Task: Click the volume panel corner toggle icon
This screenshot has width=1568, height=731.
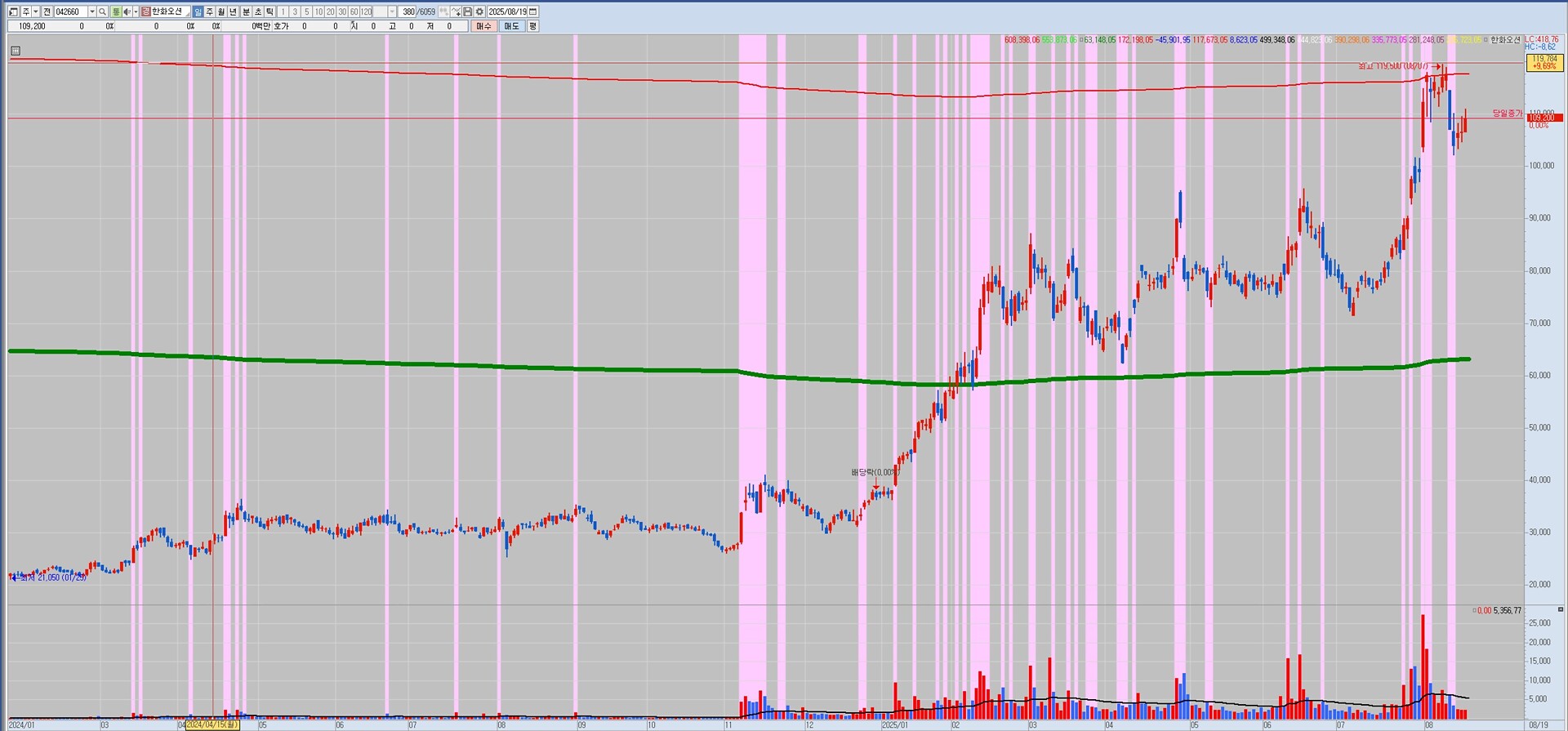Action: (x=1560, y=609)
